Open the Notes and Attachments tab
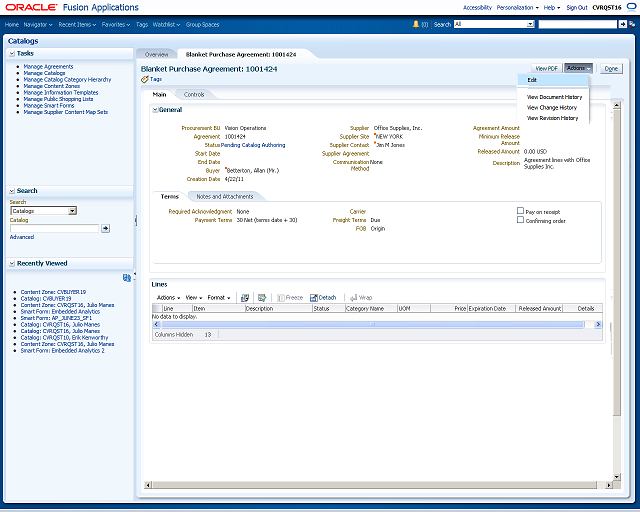640x512 pixels. (225, 196)
